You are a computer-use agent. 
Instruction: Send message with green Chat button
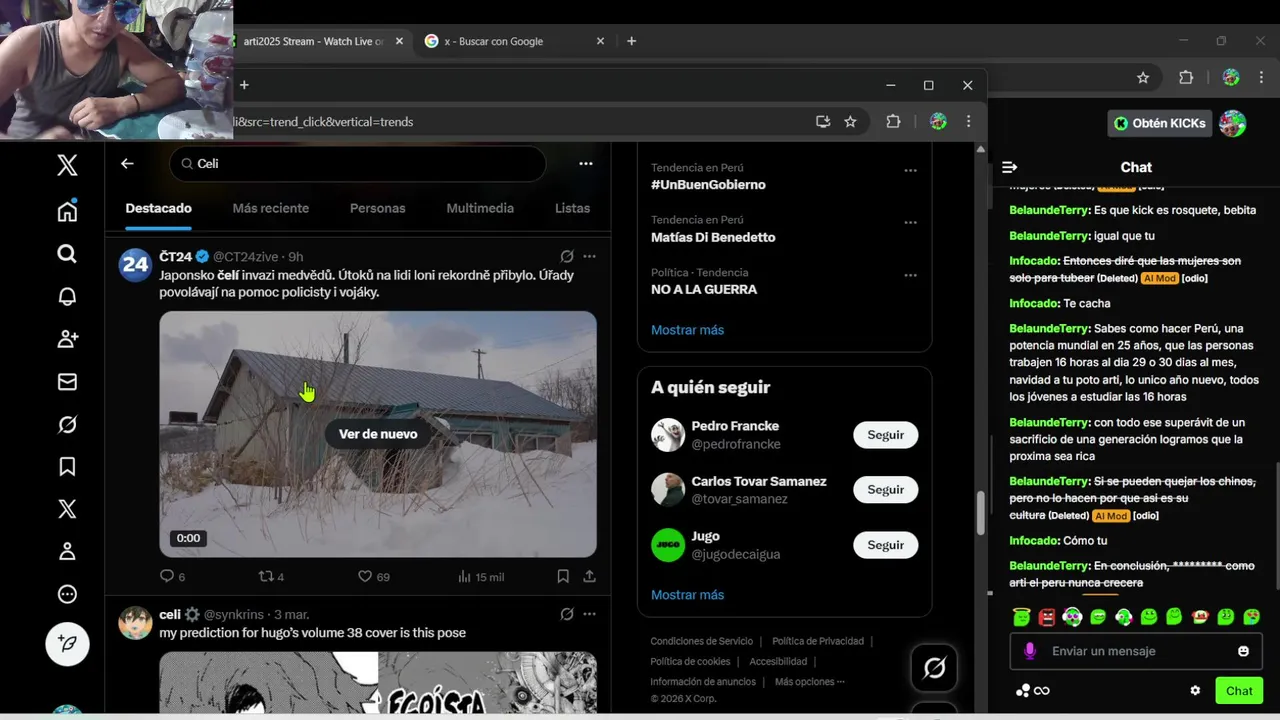tap(1239, 690)
